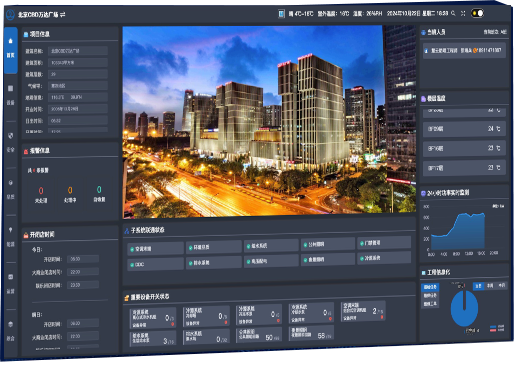Click the DDC subsystem status button
This screenshot has width=515, height=373.
(155, 264)
